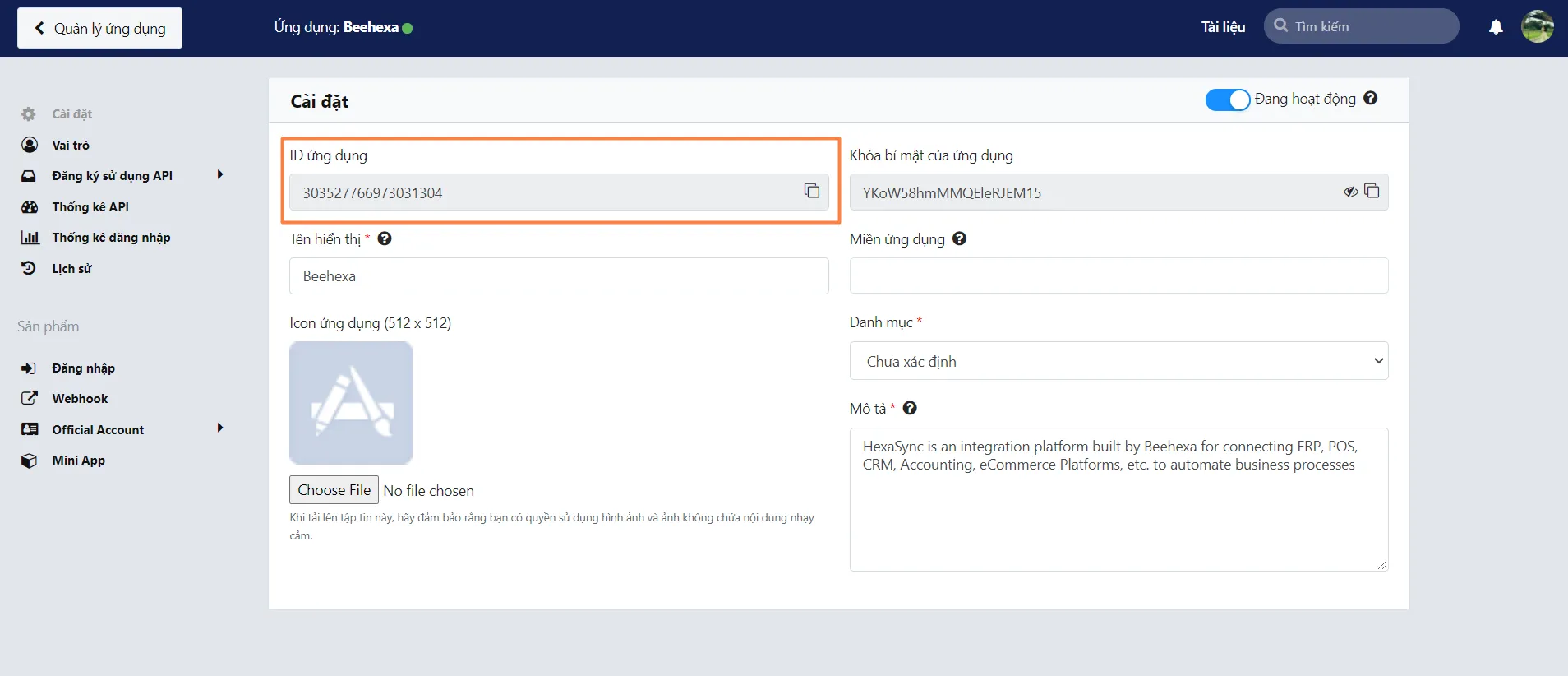Go back to Quản lý ứng dụng

(x=99, y=28)
